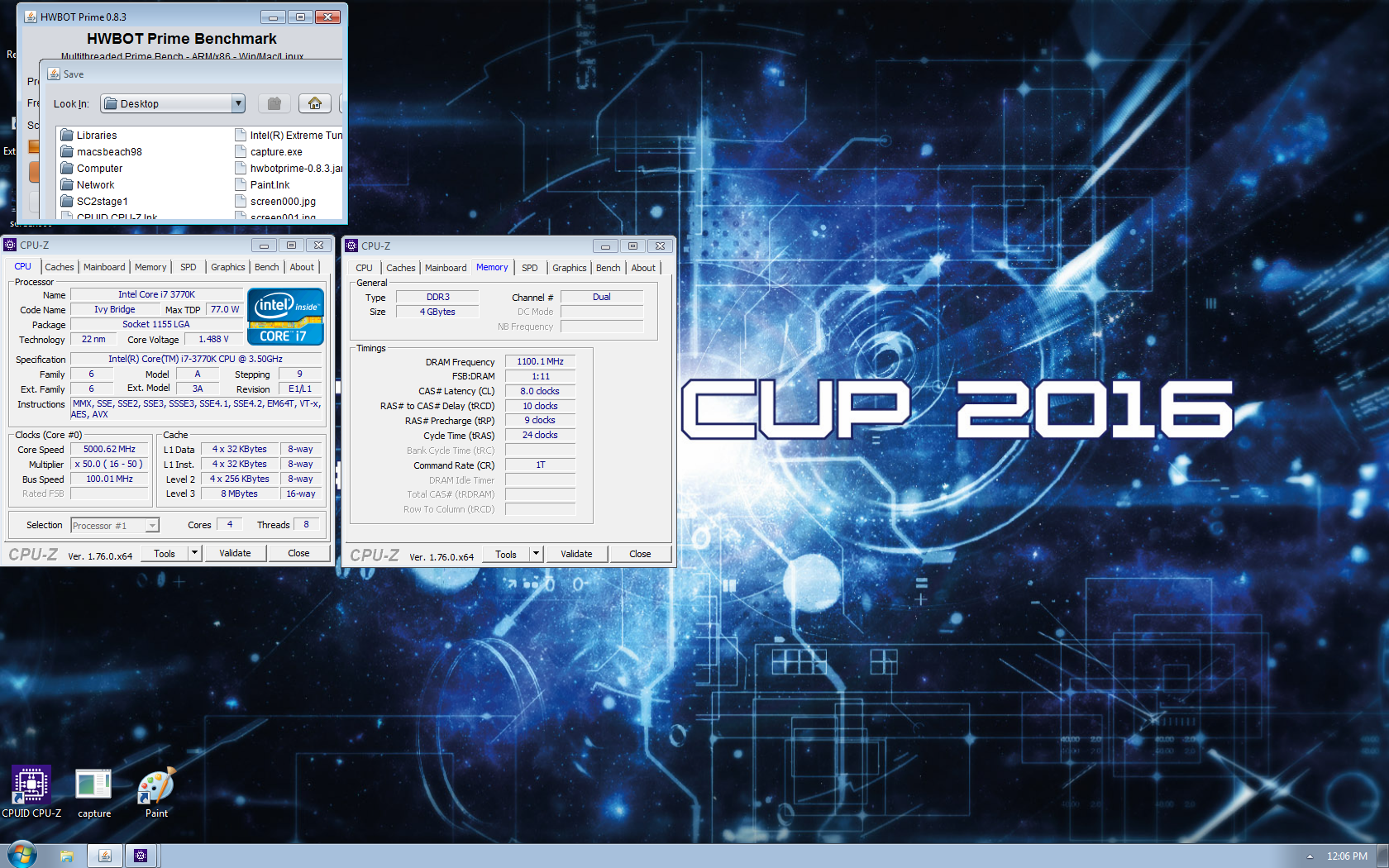Open the Look In Desktop dropdown

(x=238, y=103)
